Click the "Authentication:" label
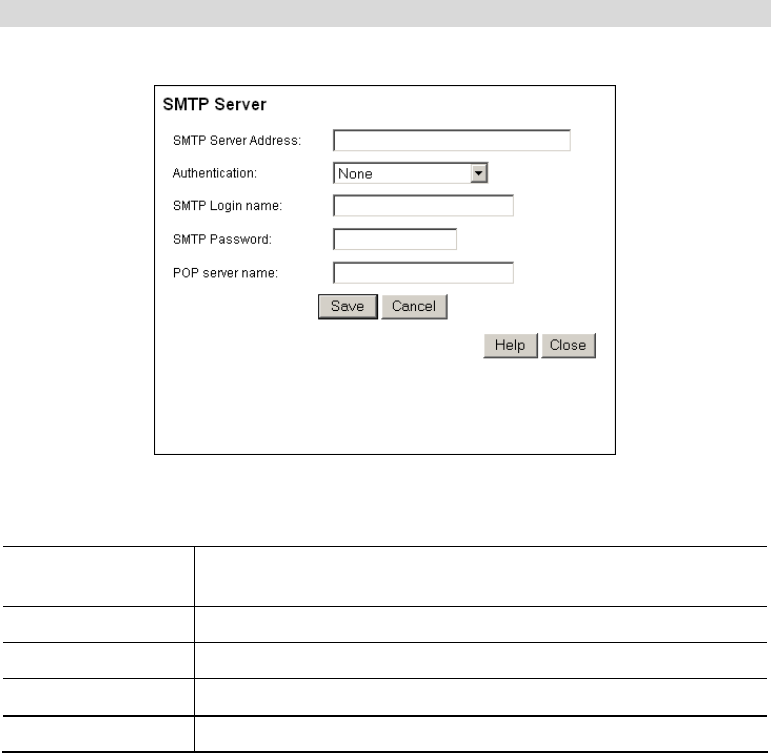Screen dimensions: 771x753 tap(214, 173)
